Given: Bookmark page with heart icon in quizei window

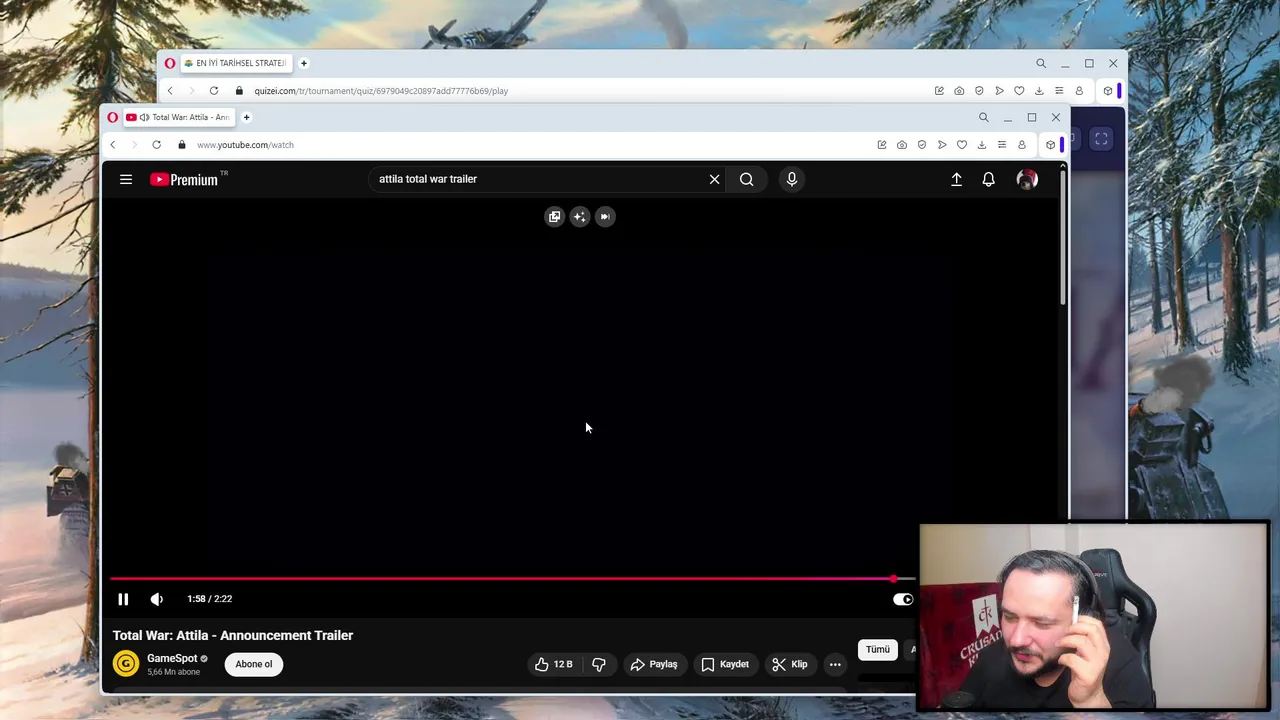Looking at the screenshot, I should tap(1019, 91).
